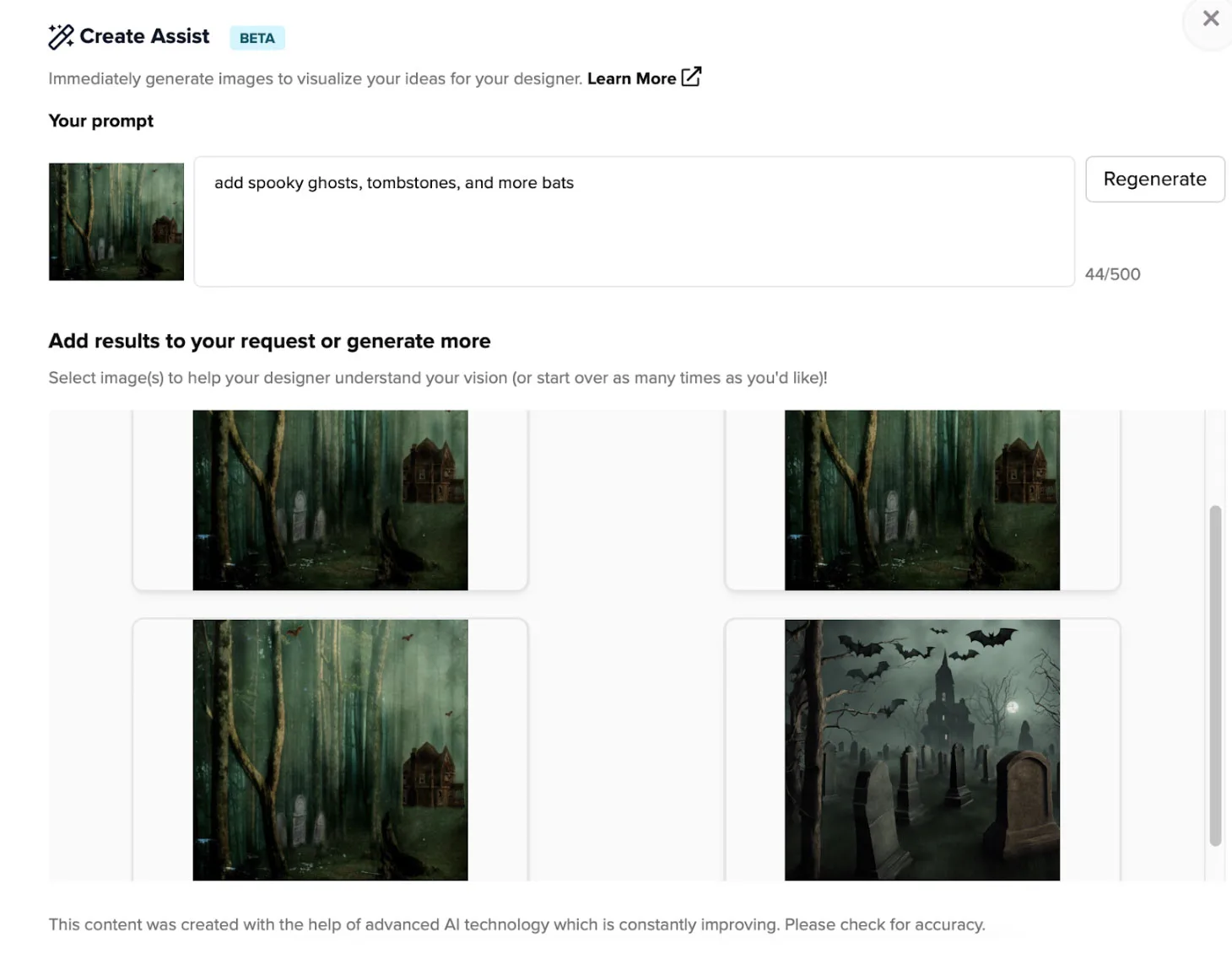Screen dimensions: 1232x975
Task: Click the Create Assist title text
Action: coord(144,36)
